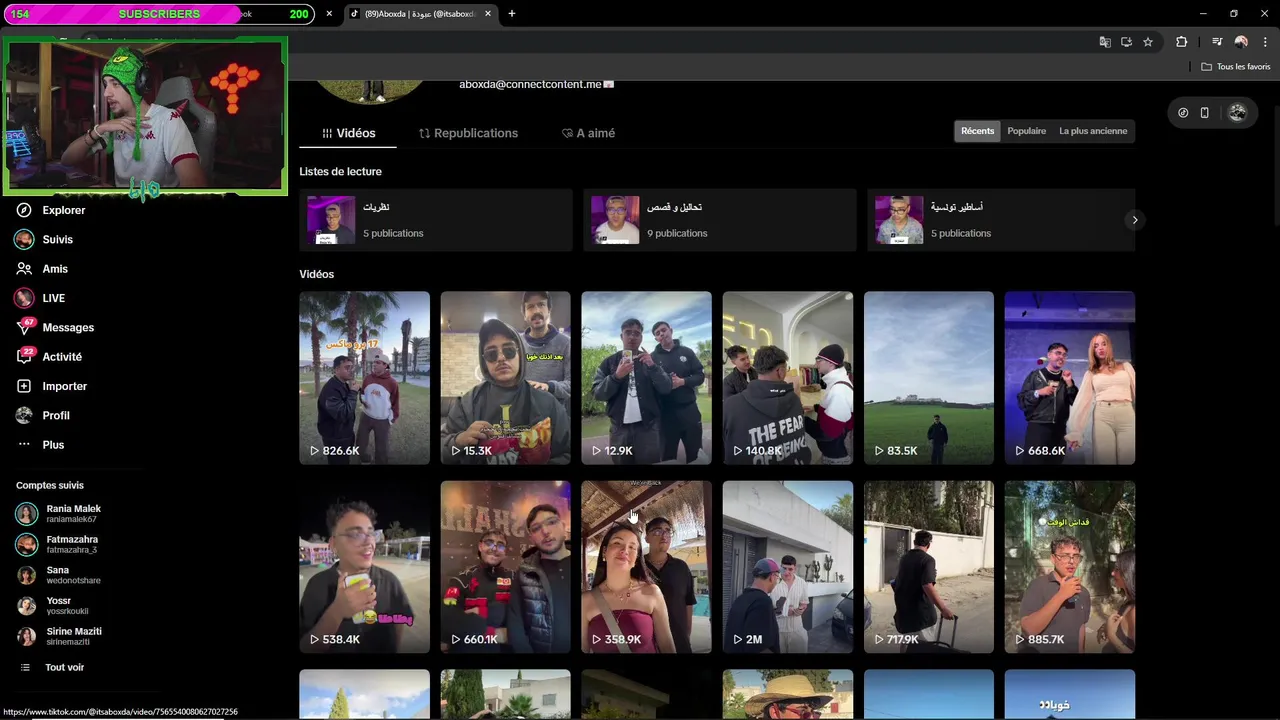This screenshot has width=1280, height=720.
Task: Sort videos by Récents
Action: click(977, 131)
